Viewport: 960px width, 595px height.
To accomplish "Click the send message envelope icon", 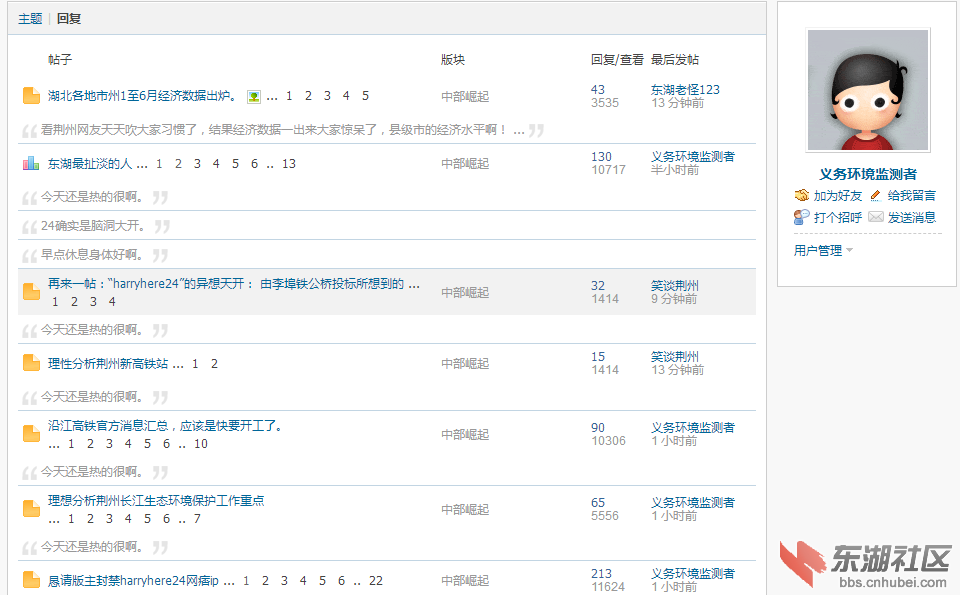I will click(x=876, y=217).
